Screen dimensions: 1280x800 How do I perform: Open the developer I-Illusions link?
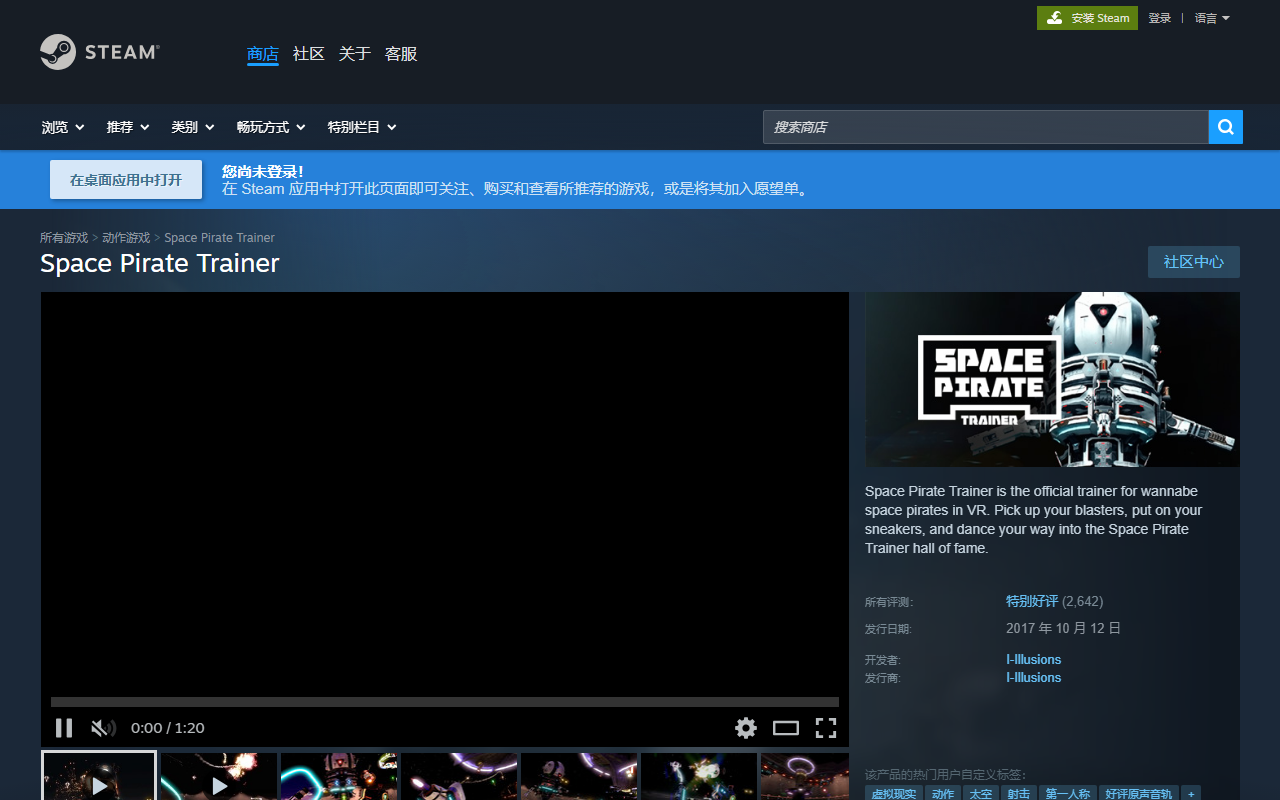tap(1033, 659)
